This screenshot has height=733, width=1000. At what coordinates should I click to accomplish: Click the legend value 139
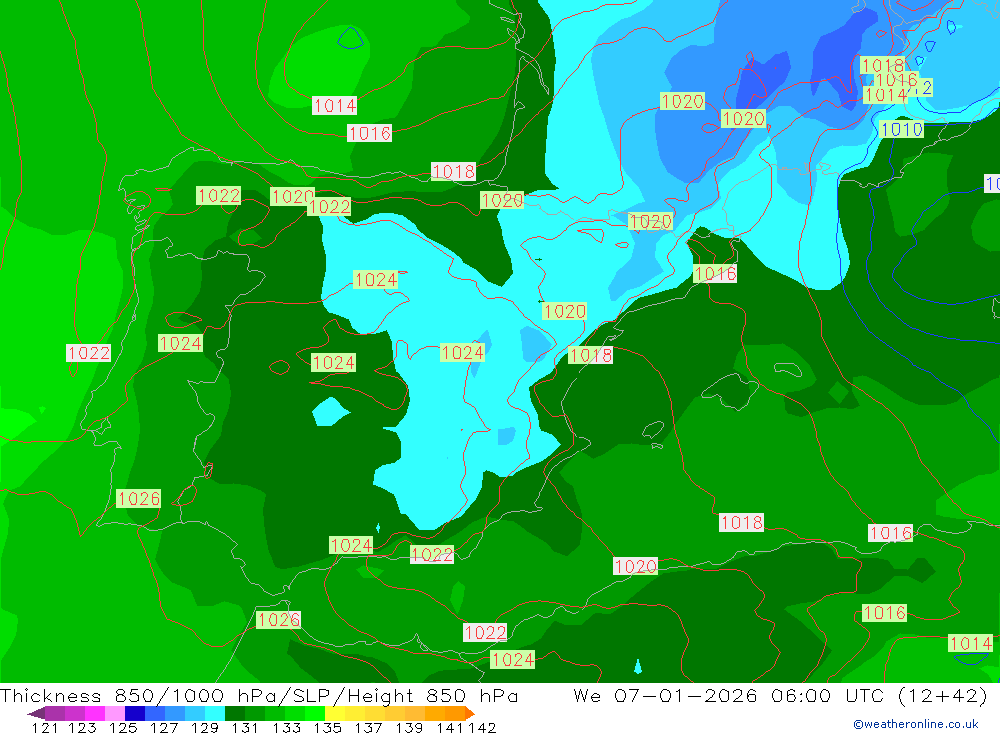click(409, 727)
